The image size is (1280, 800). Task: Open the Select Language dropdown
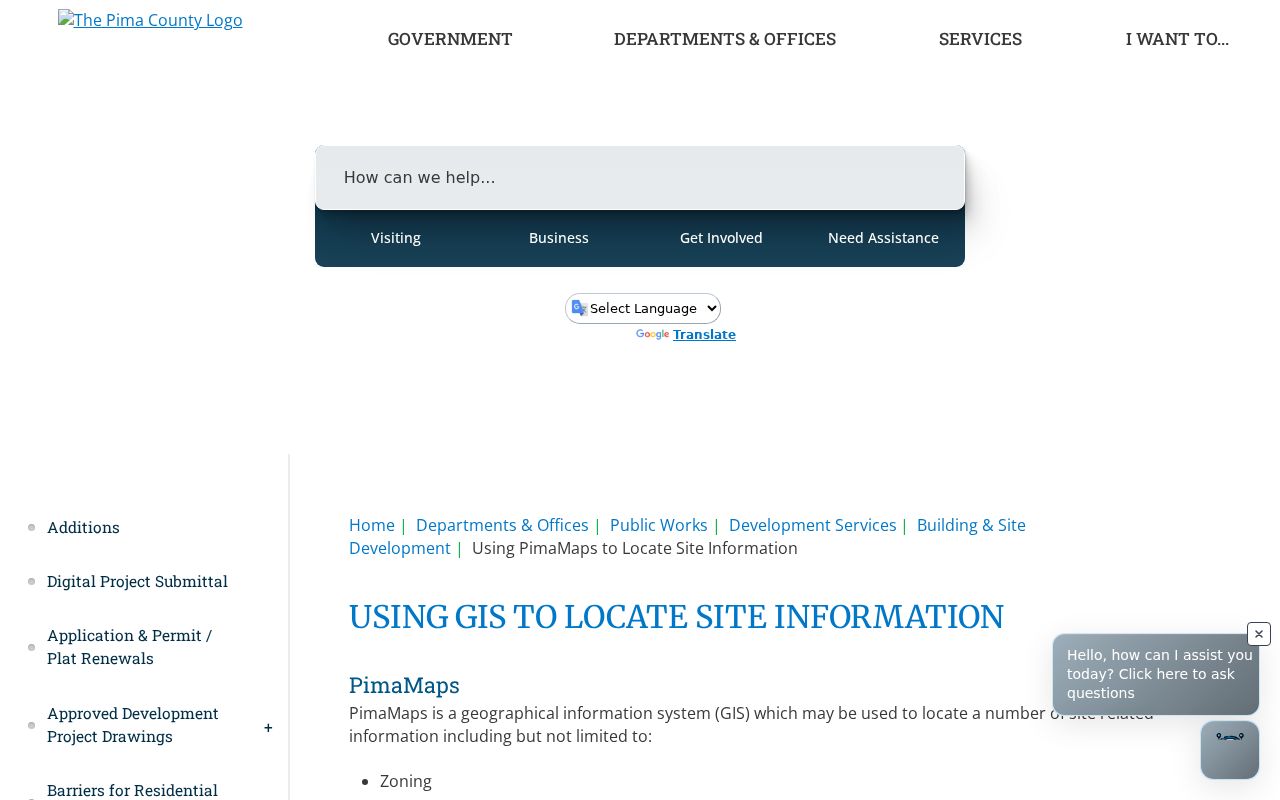click(643, 308)
